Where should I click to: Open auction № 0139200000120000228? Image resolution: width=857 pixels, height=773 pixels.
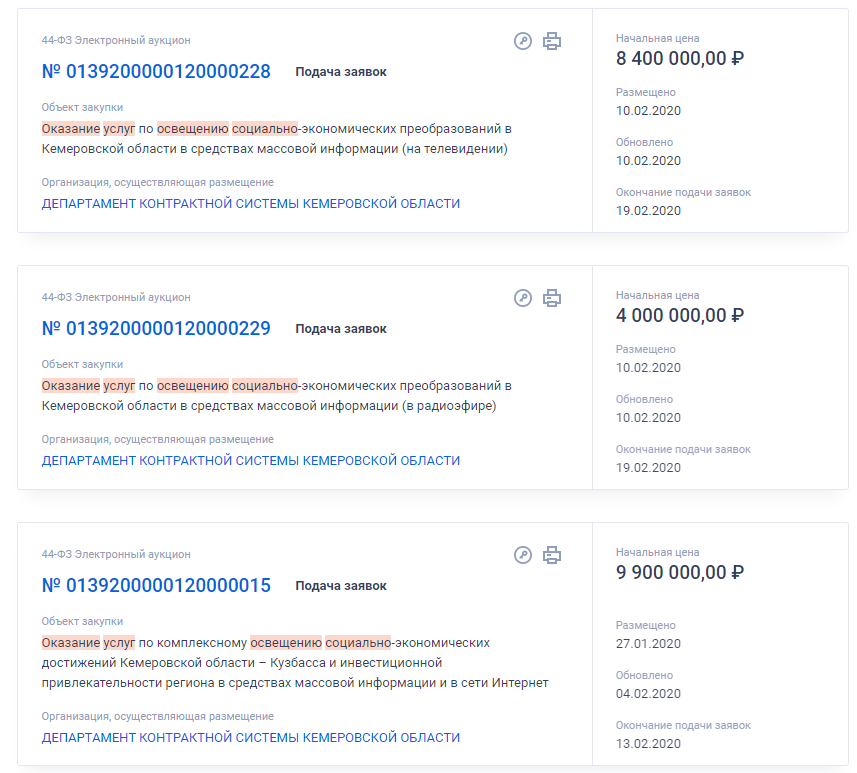point(156,72)
